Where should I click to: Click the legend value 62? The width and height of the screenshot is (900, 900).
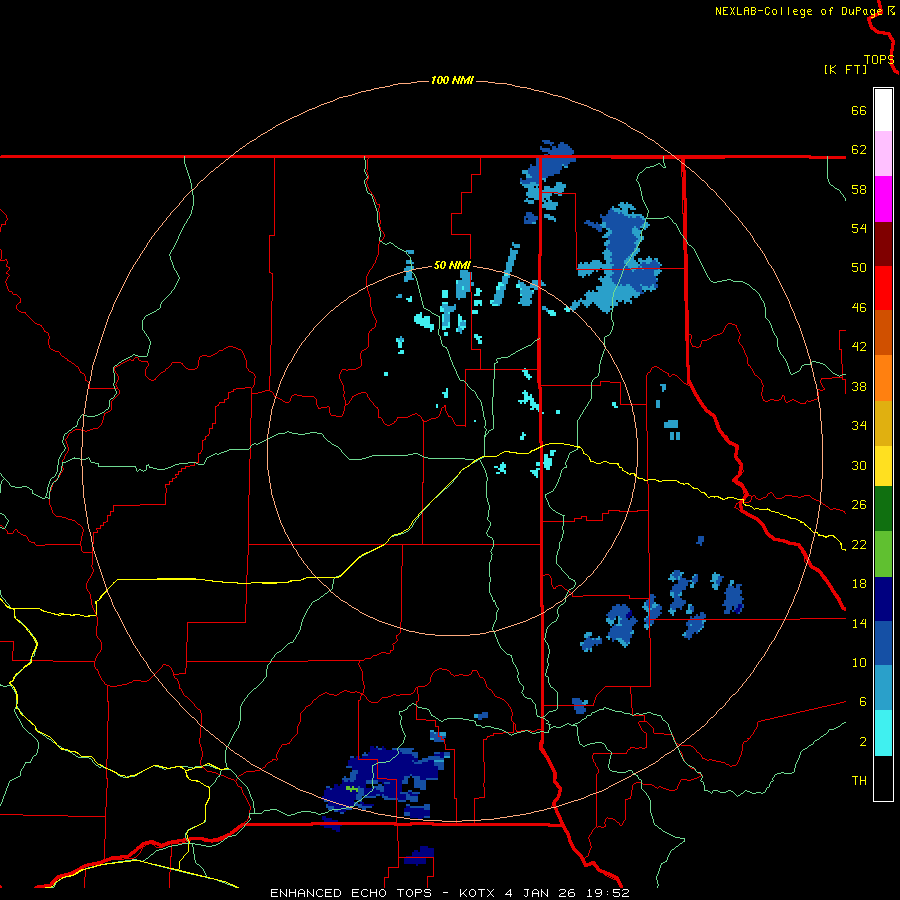(x=859, y=150)
